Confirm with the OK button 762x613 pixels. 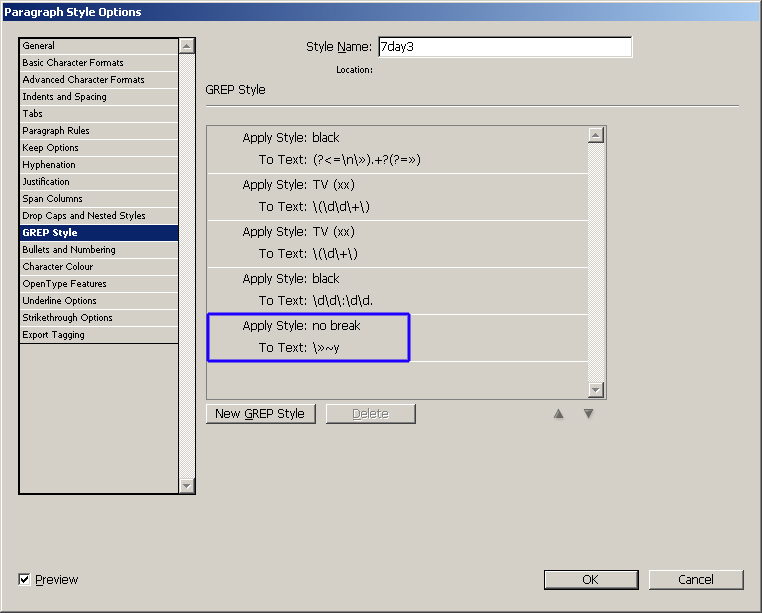tap(591, 579)
